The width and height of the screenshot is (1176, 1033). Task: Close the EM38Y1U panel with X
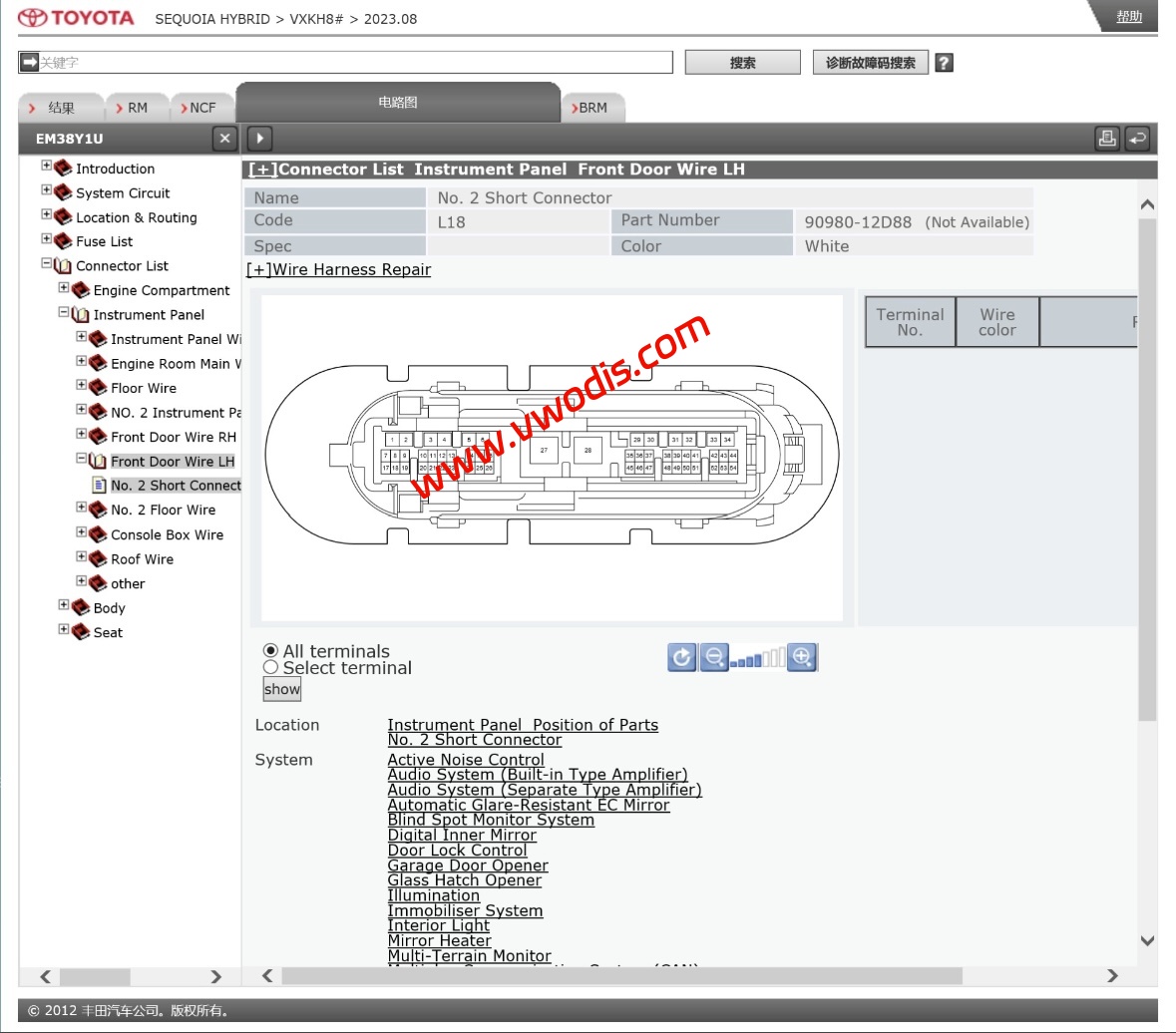[224, 139]
